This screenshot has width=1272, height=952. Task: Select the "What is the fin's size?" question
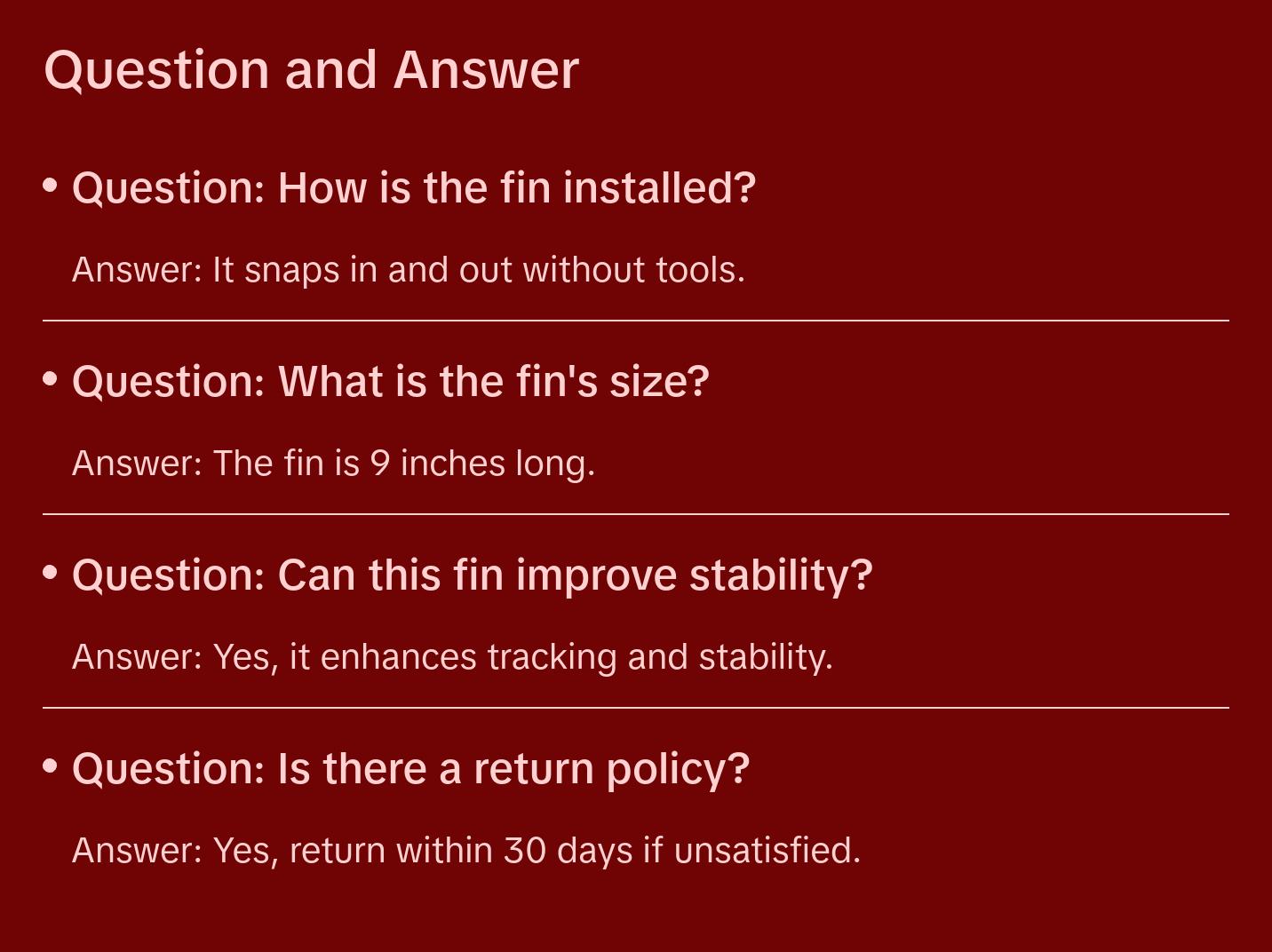(390, 382)
